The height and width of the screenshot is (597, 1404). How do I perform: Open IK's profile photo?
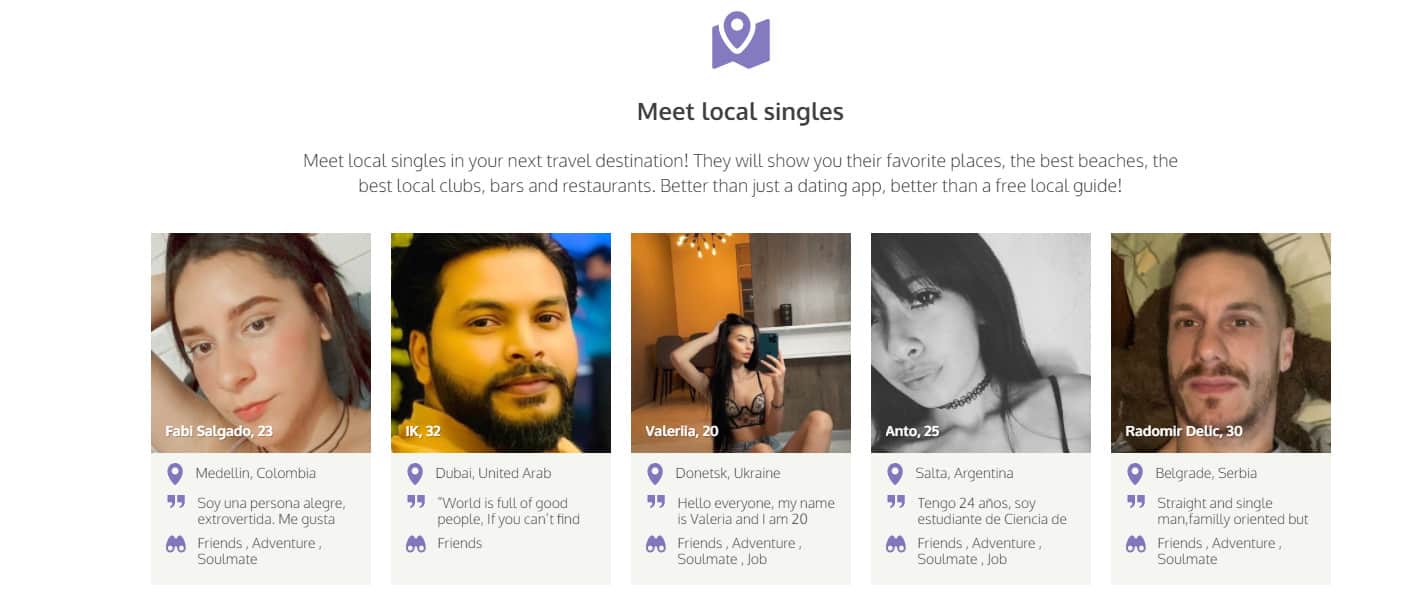(501, 343)
